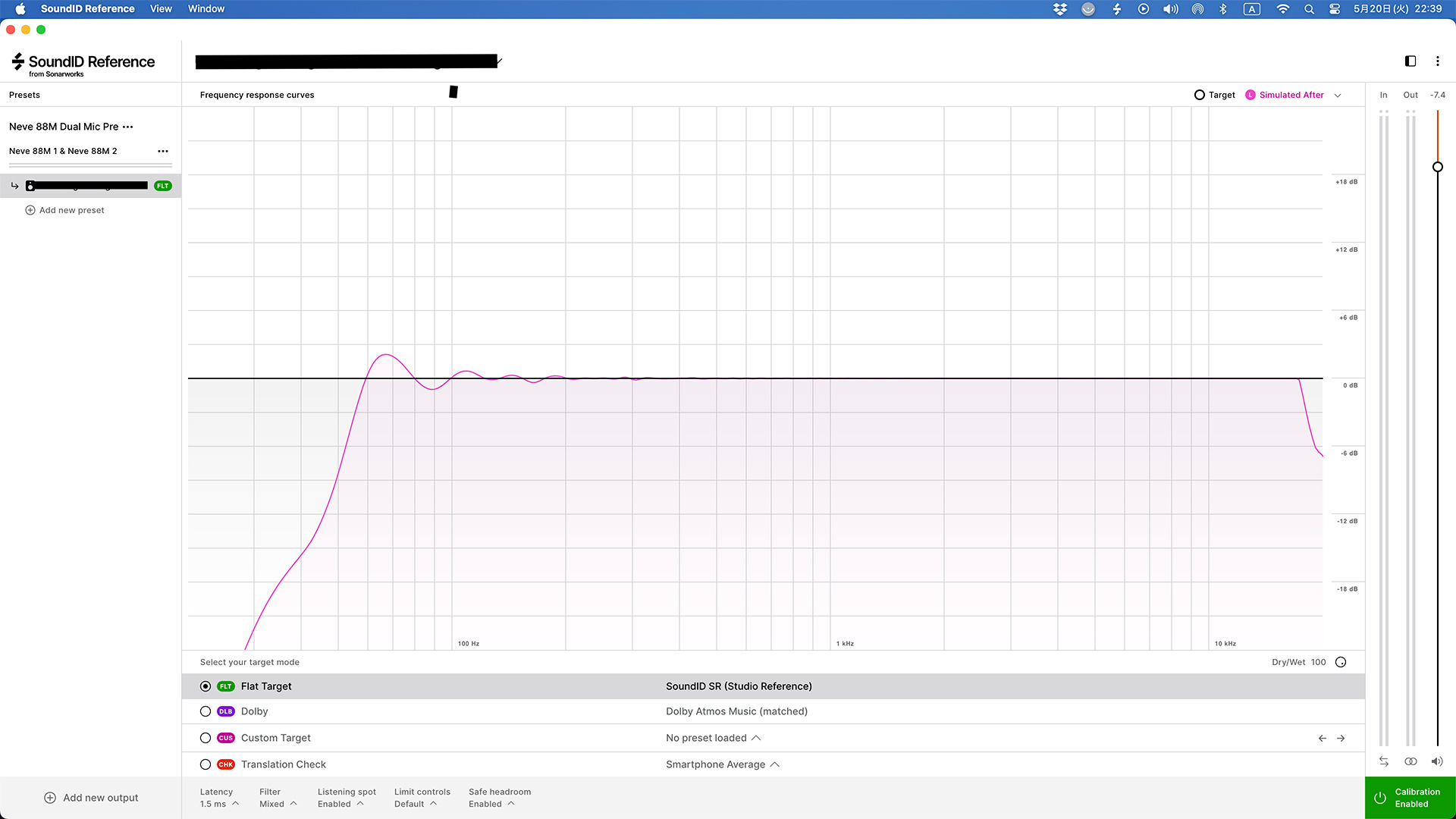
Task: Click the output gain slider handle
Action: pyautogui.click(x=1438, y=167)
